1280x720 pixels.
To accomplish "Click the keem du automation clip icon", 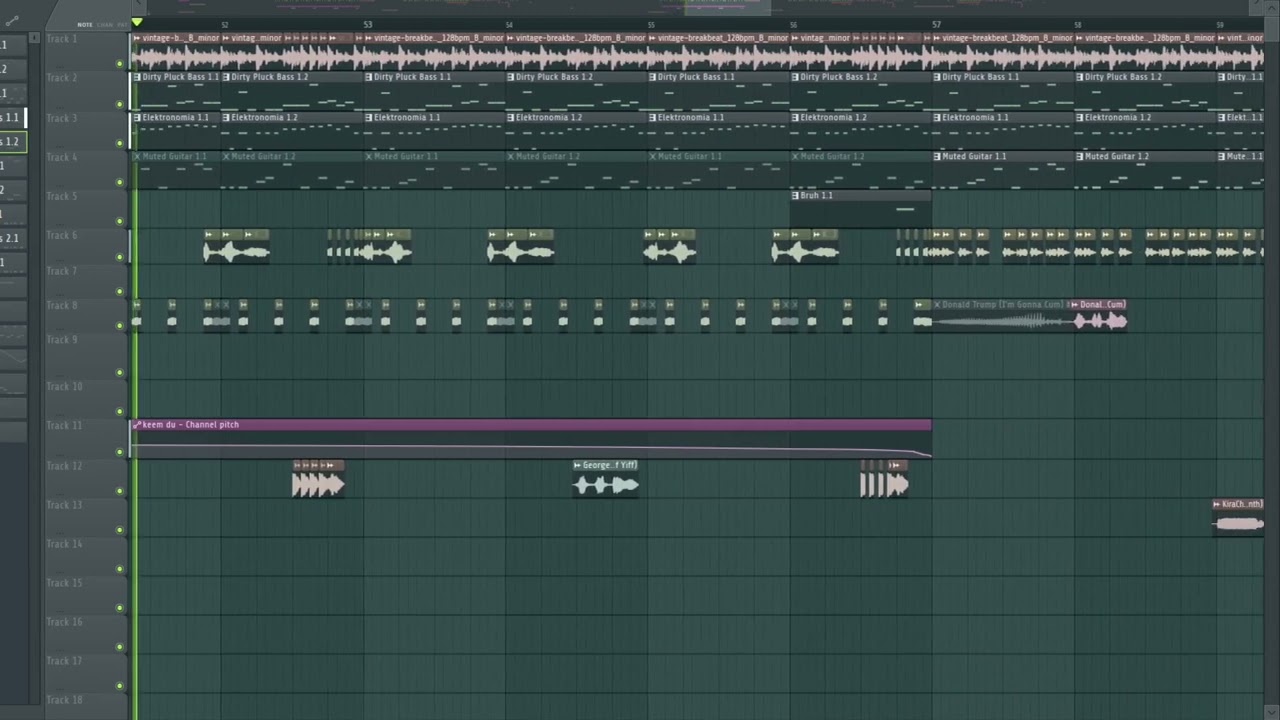I will (x=137, y=425).
